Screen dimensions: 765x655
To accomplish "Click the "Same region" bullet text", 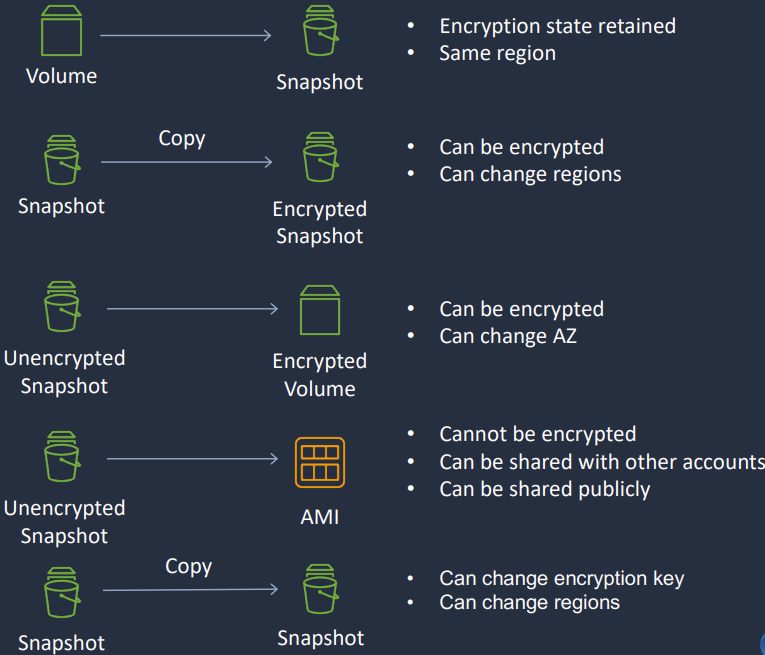I will point(497,53).
